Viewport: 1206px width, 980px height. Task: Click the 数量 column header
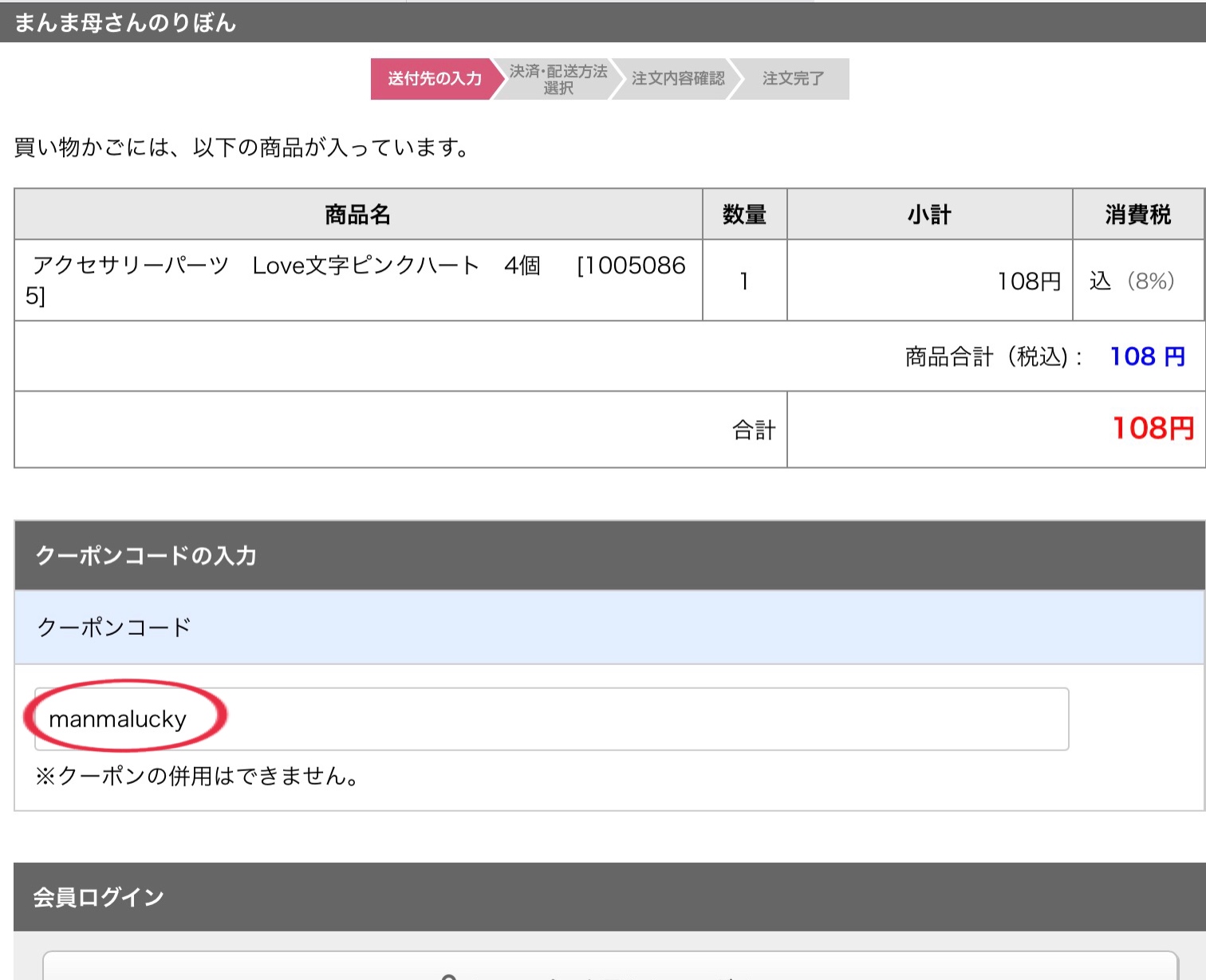pos(744,214)
